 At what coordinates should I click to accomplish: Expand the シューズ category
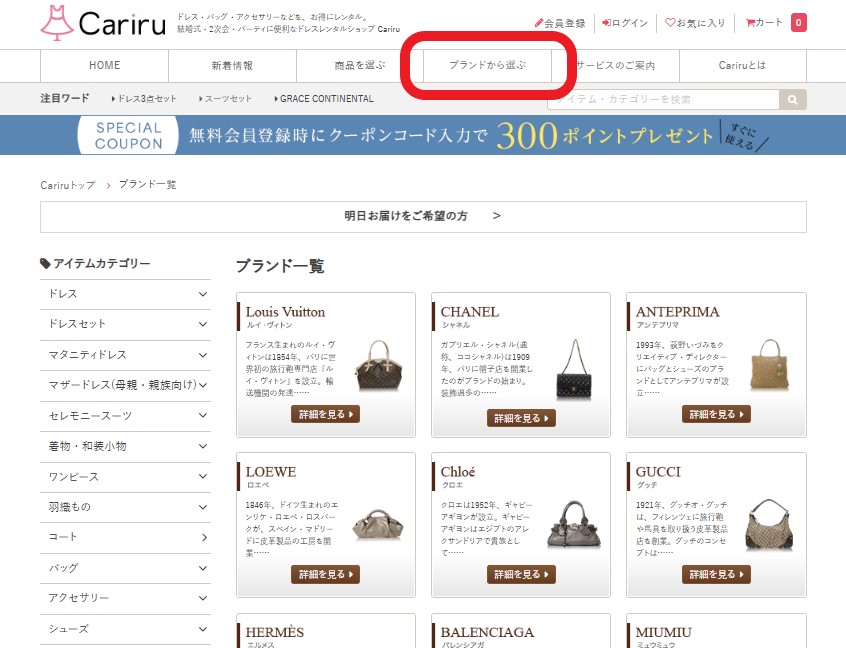tap(125, 629)
